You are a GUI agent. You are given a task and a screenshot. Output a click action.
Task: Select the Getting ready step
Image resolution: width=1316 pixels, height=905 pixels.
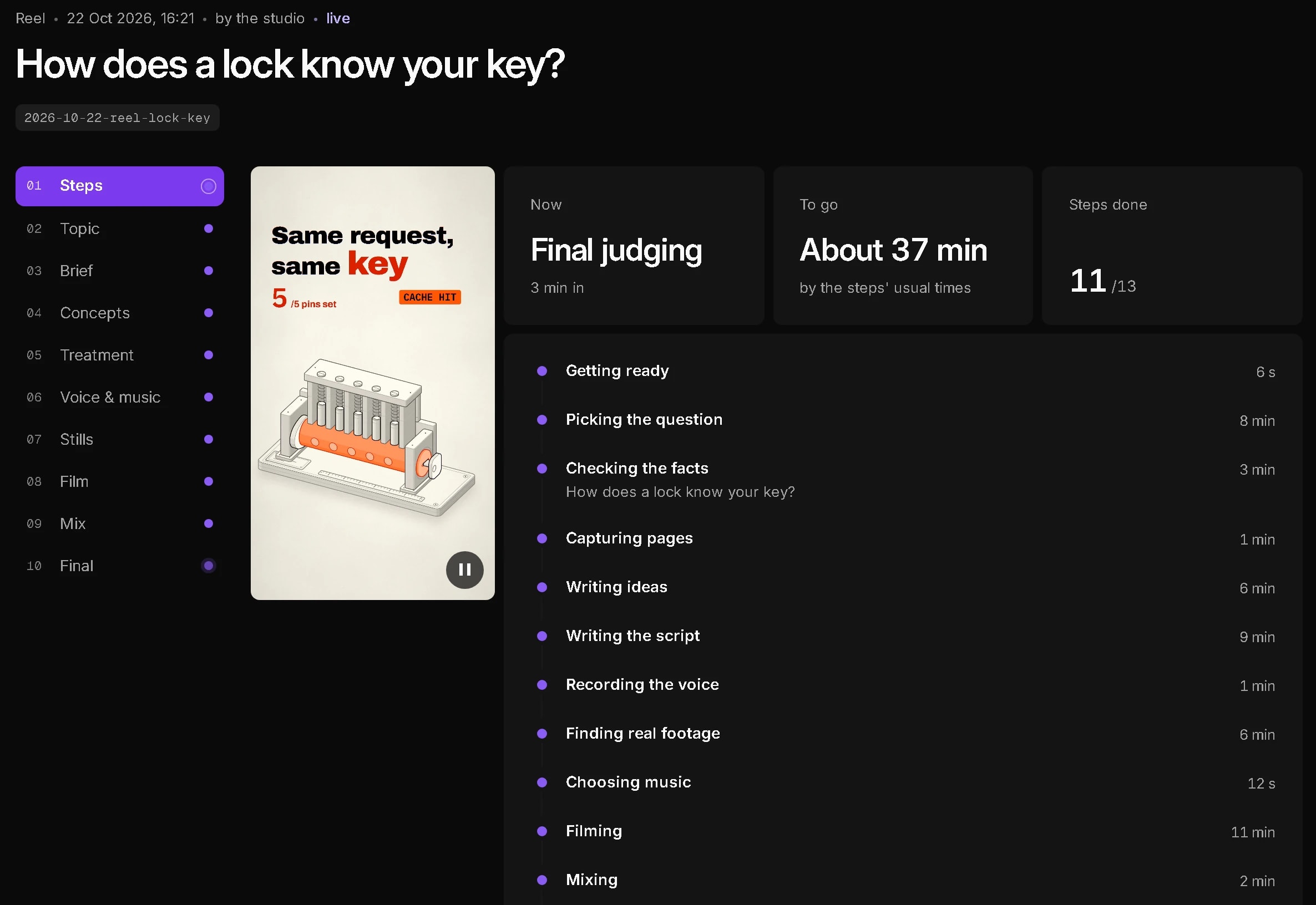coord(903,371)
